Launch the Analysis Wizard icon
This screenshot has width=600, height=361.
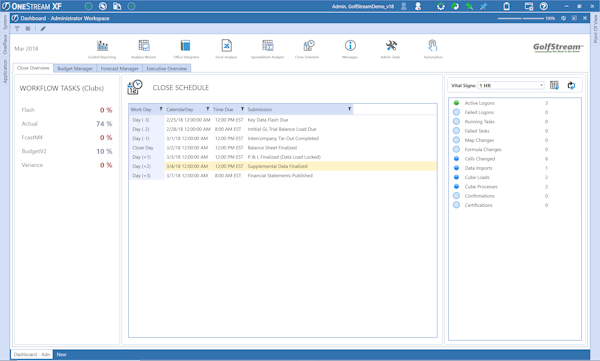[x=144, y=46]
